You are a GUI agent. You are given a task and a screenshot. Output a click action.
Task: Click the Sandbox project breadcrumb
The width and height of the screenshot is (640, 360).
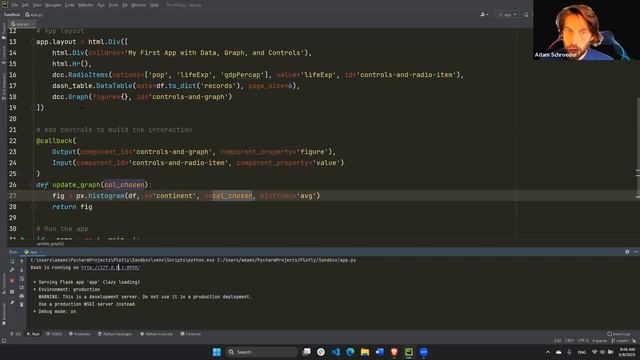point(11,15)
